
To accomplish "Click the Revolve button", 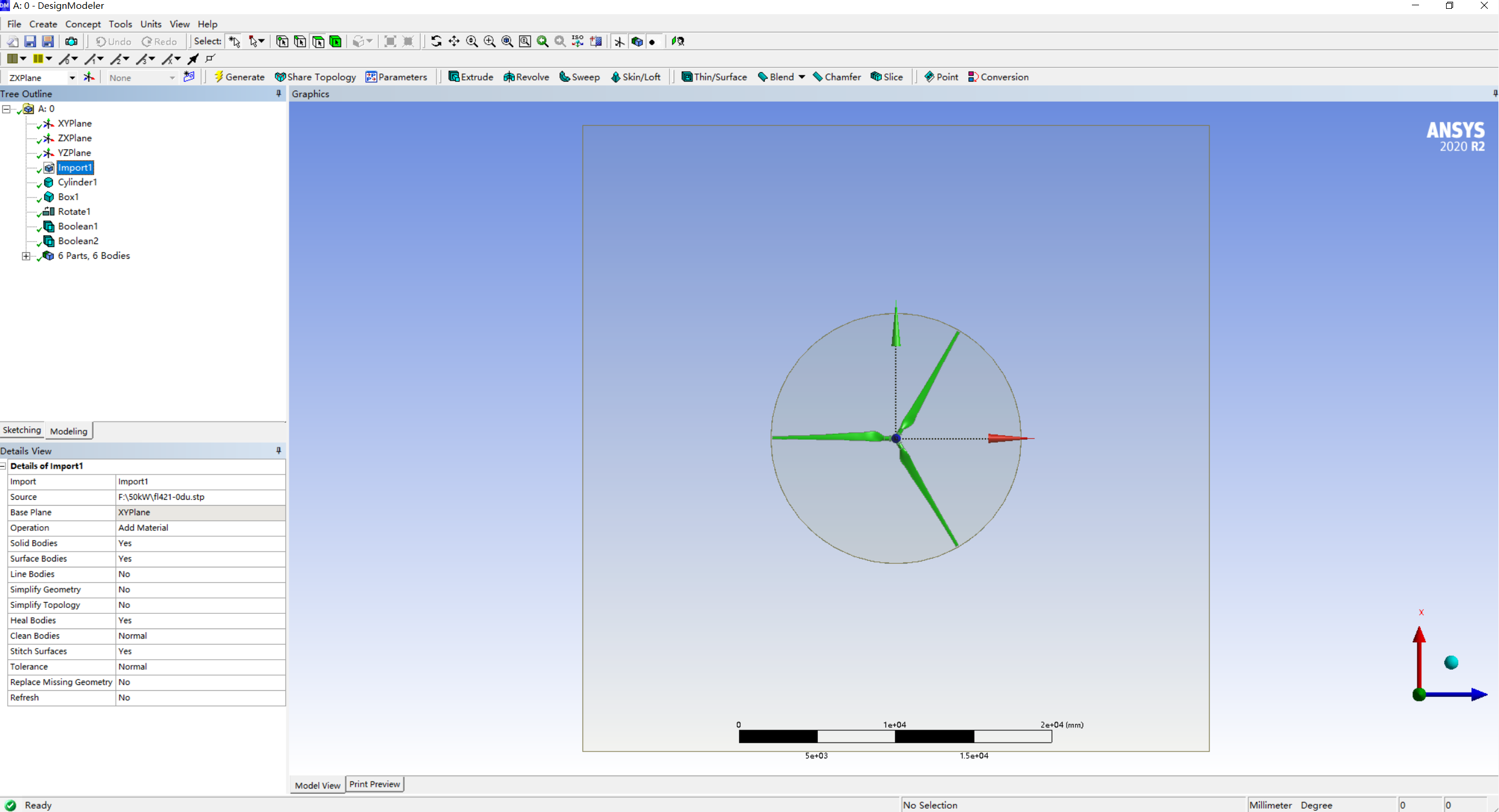I will (526, 77).
